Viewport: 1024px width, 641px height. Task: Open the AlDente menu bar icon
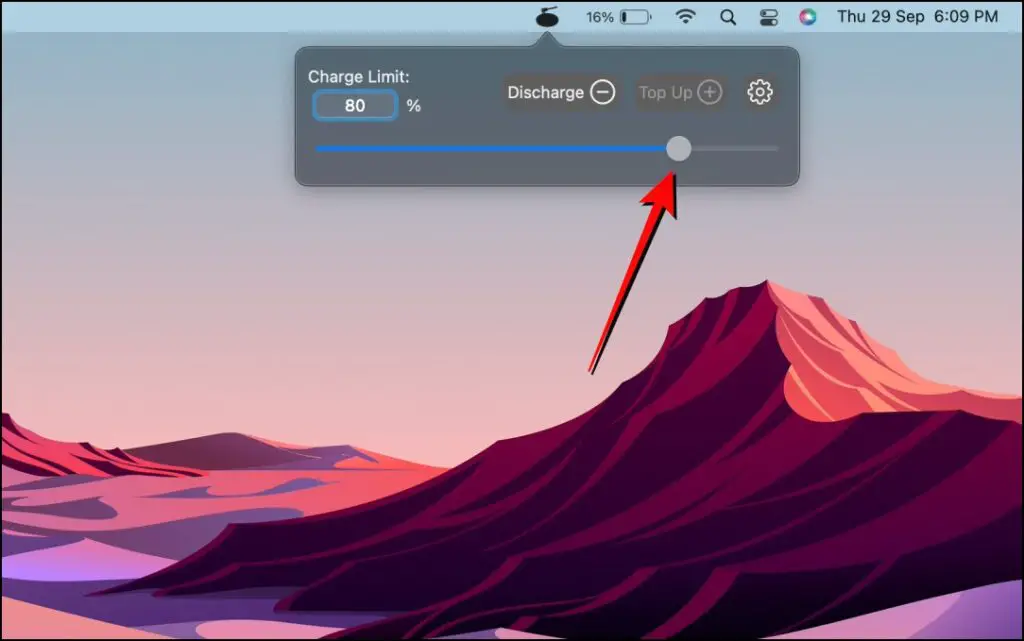point(547,16)
